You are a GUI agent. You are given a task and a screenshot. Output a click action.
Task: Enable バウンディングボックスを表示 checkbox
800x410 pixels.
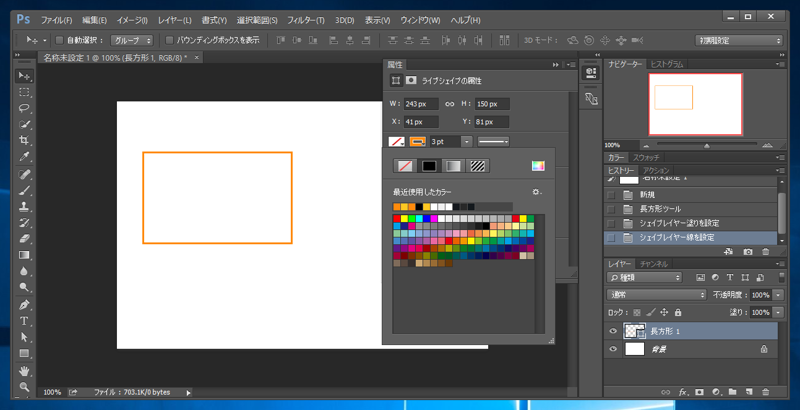click(x=169, y=40)
